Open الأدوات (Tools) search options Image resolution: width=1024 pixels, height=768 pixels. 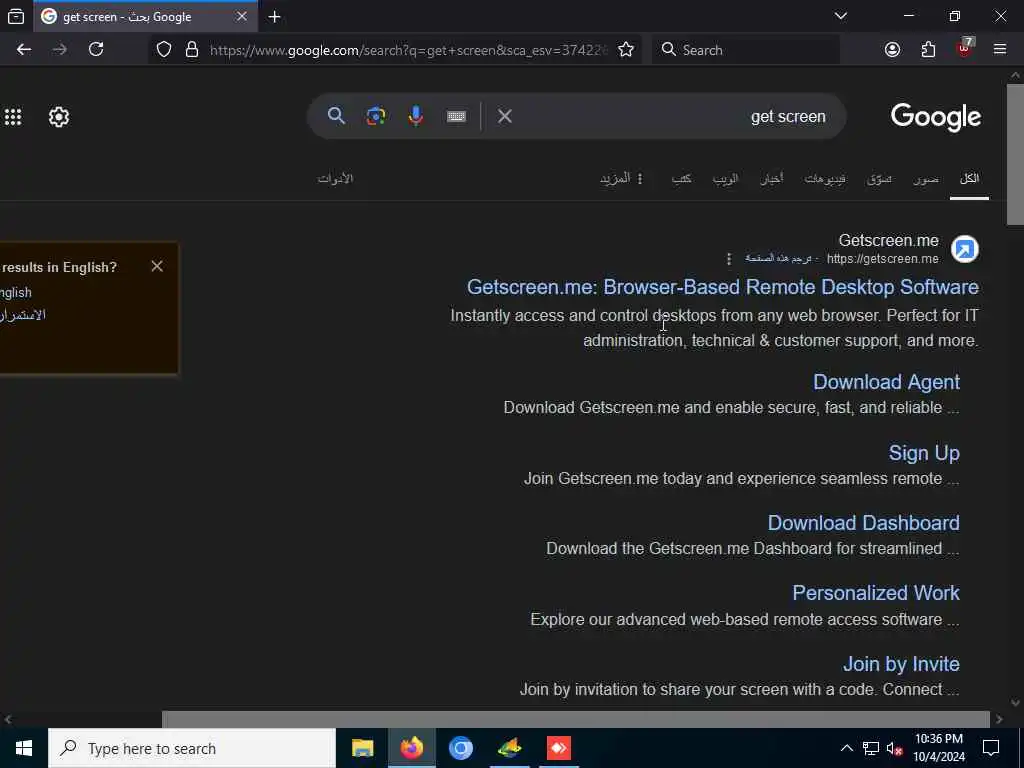point(335,178)
